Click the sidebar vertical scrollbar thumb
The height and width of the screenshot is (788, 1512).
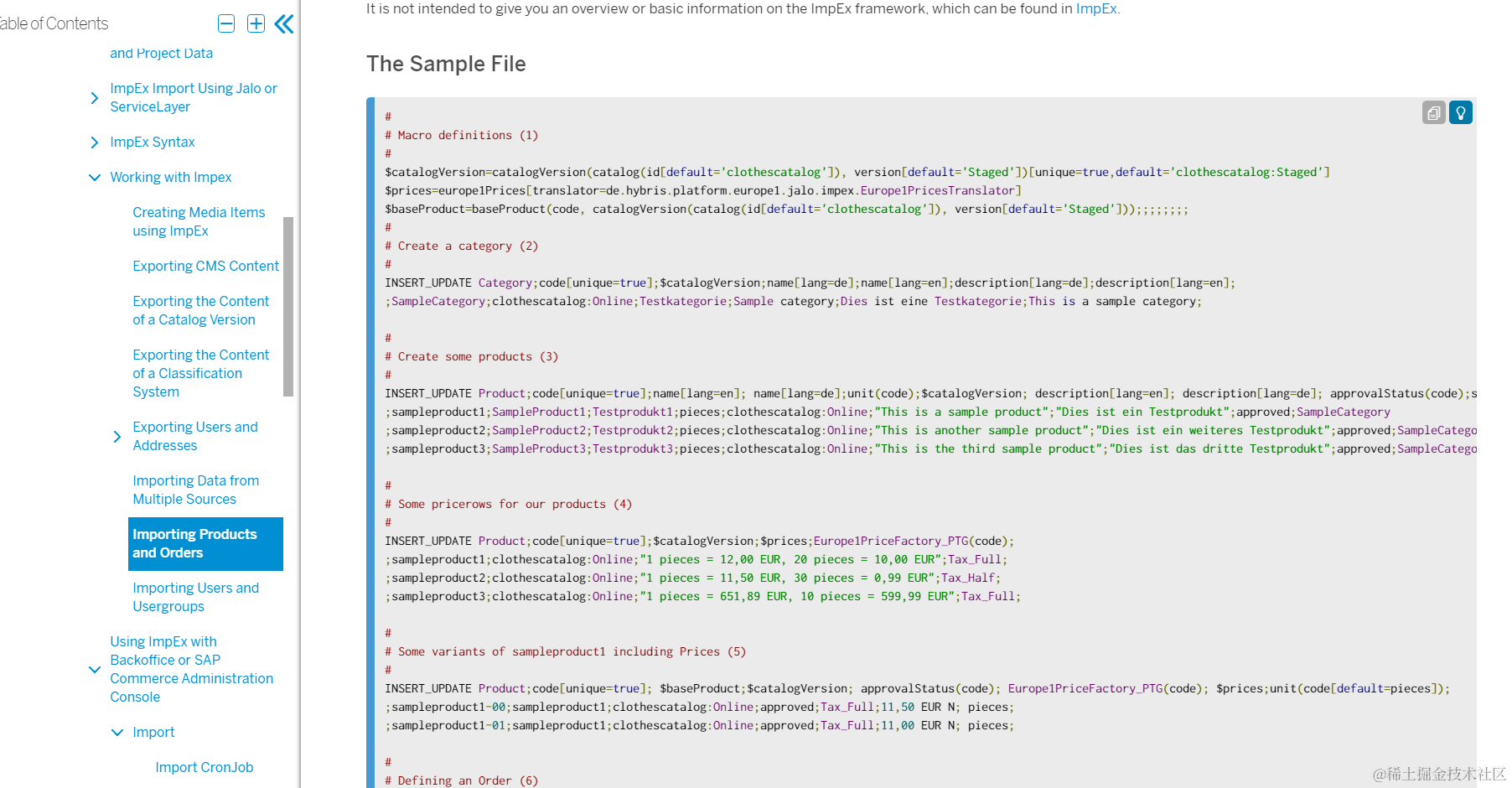click(x=288, y=306)
